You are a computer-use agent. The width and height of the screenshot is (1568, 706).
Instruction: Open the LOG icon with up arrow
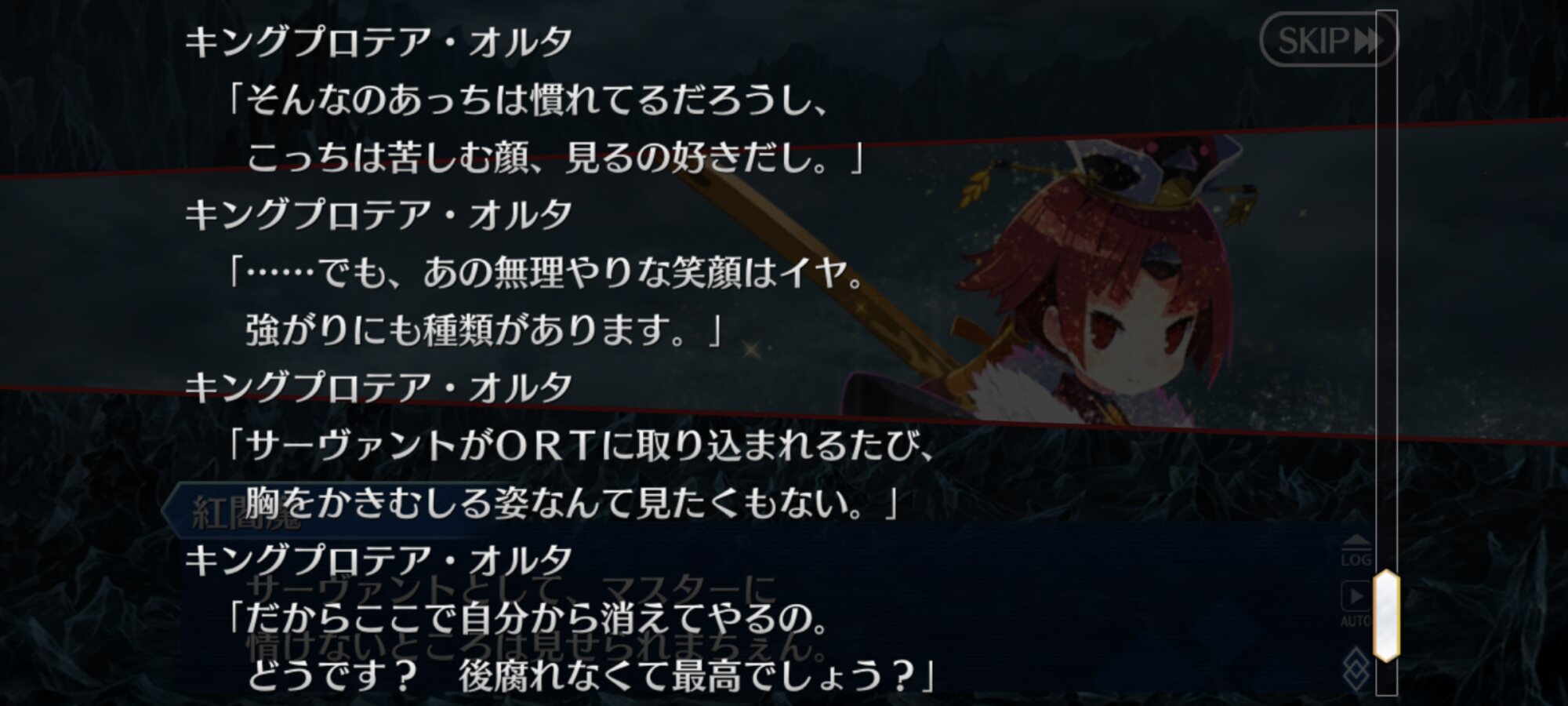click(1356, 551)
